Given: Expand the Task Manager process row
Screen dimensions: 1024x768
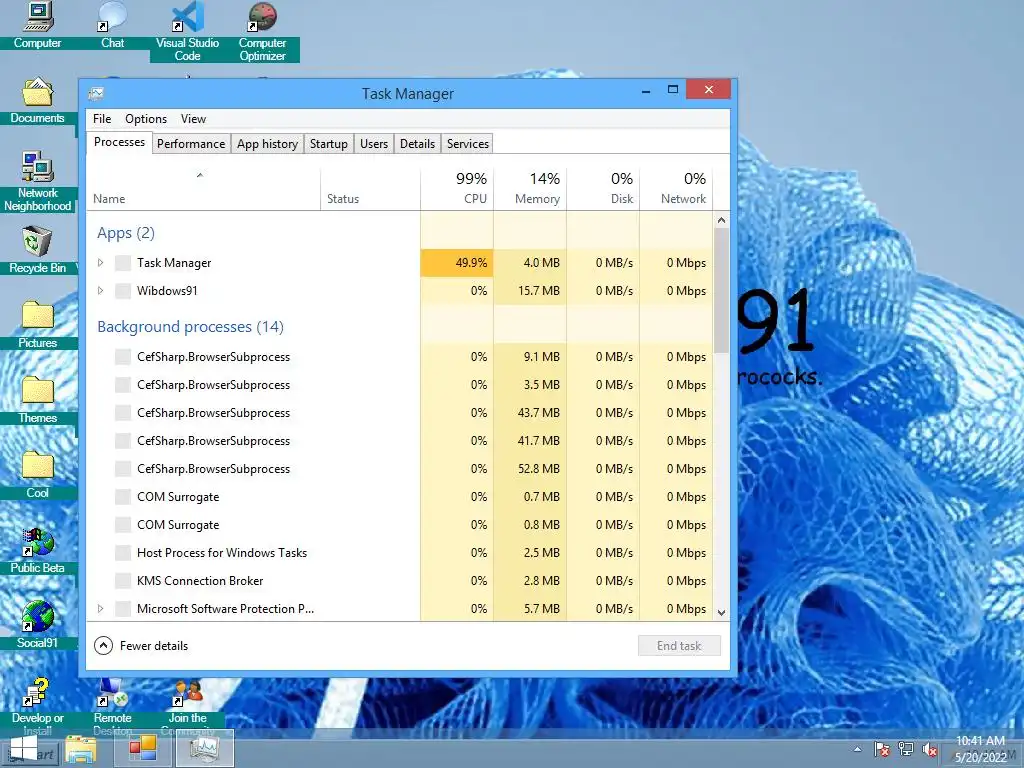Looking at the screenshot, I should pyautogui.click(x=100, y=263).
